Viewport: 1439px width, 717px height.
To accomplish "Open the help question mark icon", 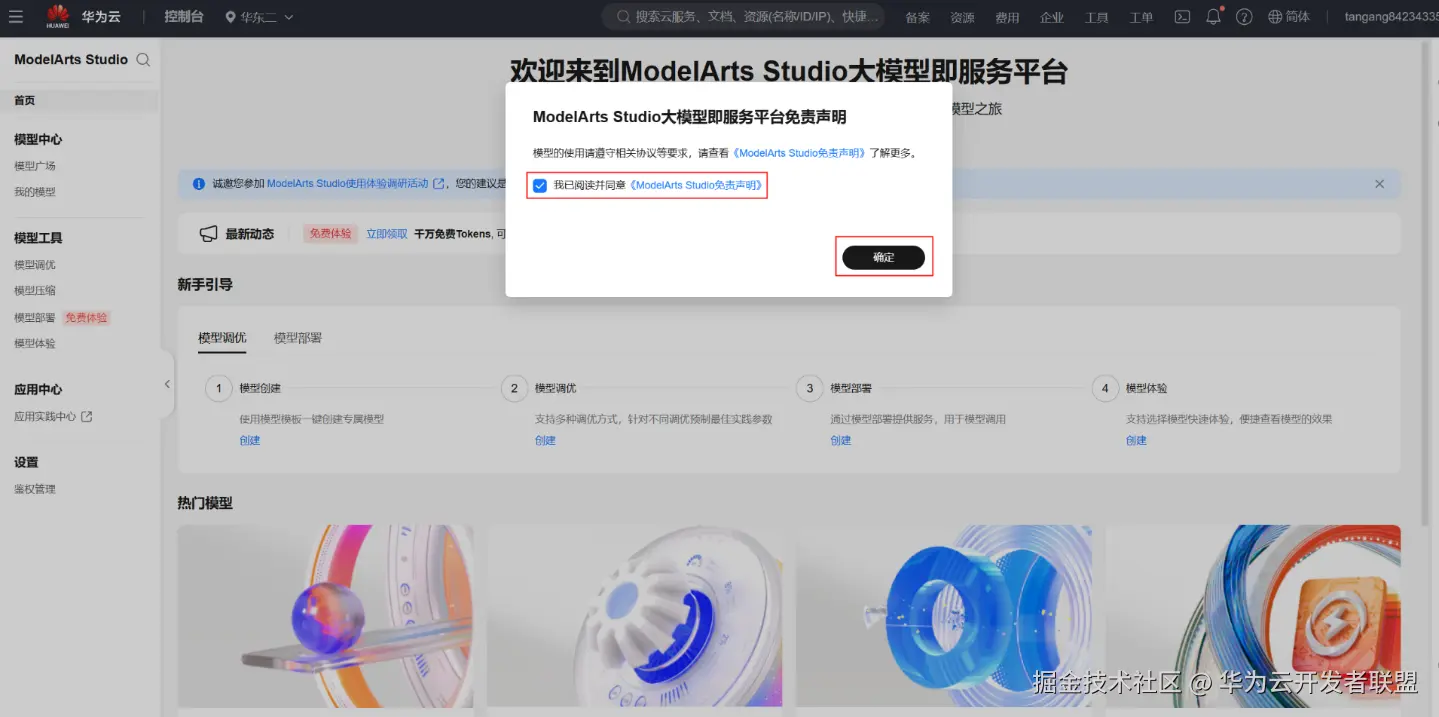I will tap(1244, 17).
